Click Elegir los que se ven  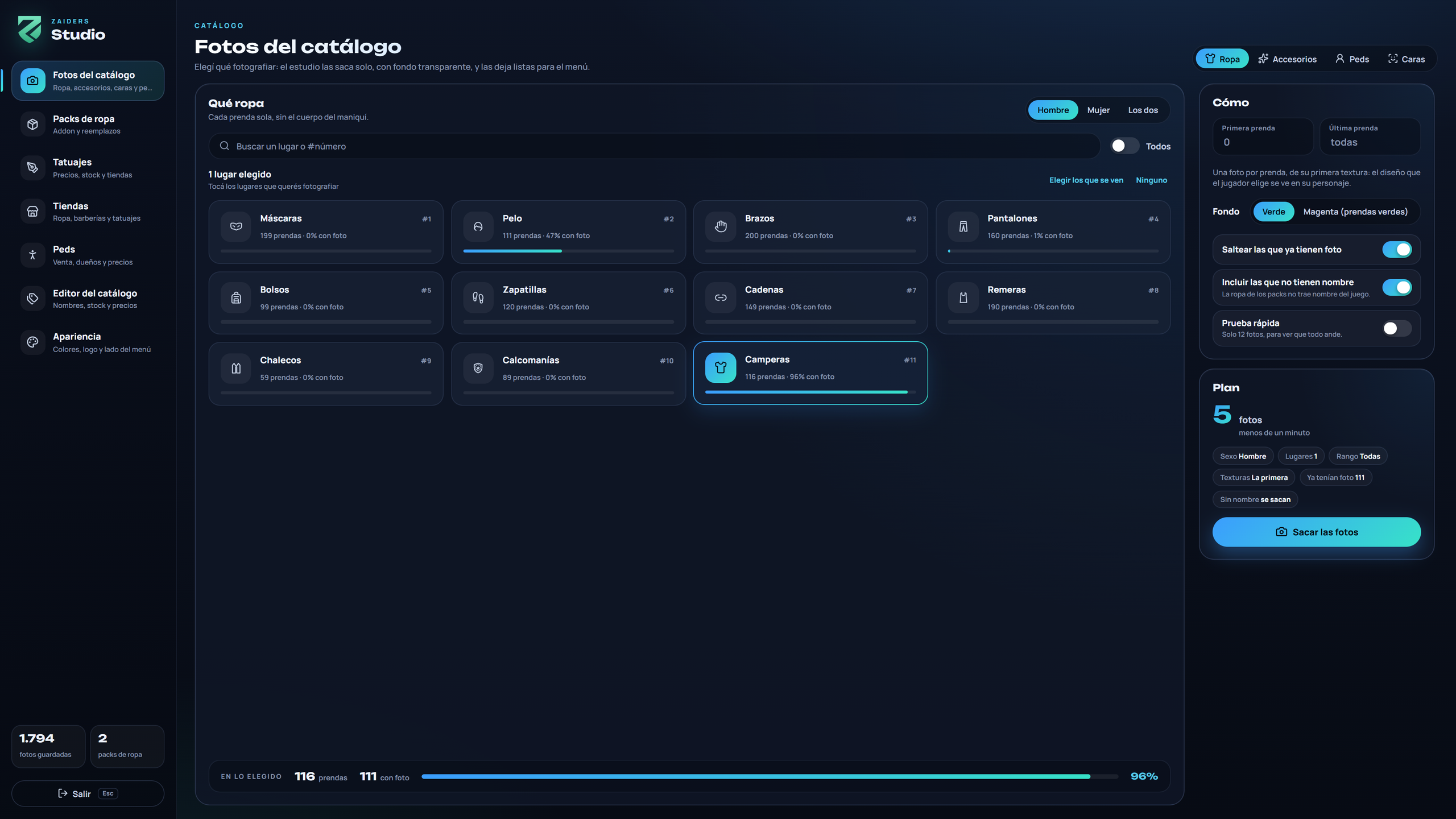tap(1086, 180)
